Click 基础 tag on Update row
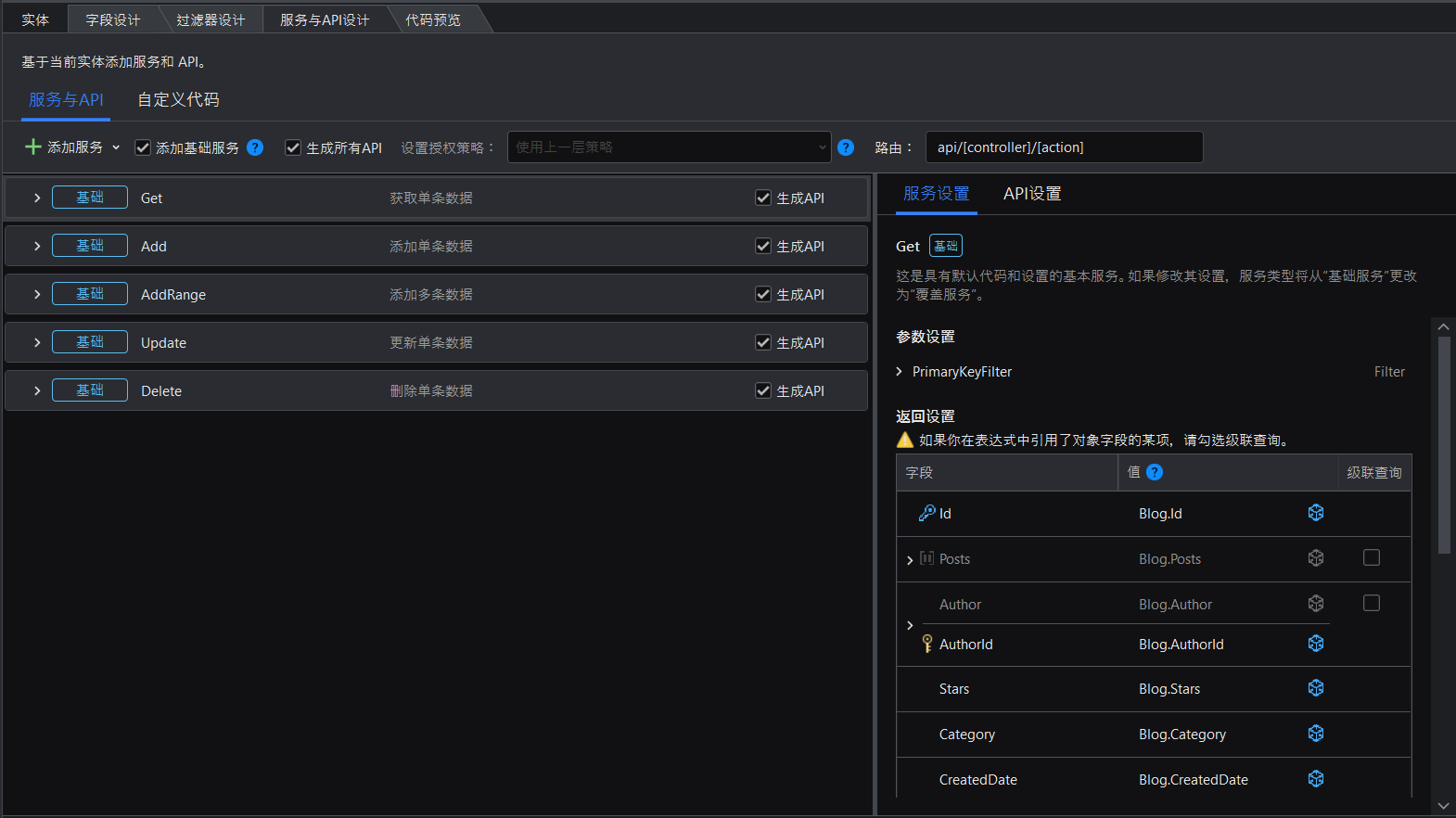This screenshot has height=818, width=1456. 90,341
